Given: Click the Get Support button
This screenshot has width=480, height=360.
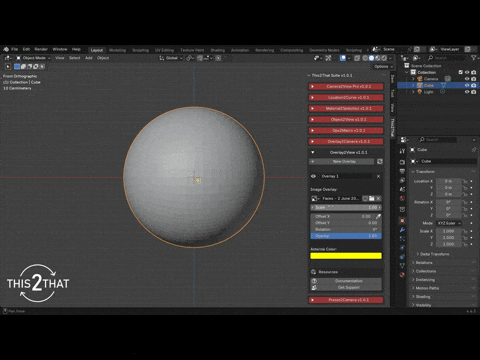Looking at the screenshot, I should click(x=346, y=287).
